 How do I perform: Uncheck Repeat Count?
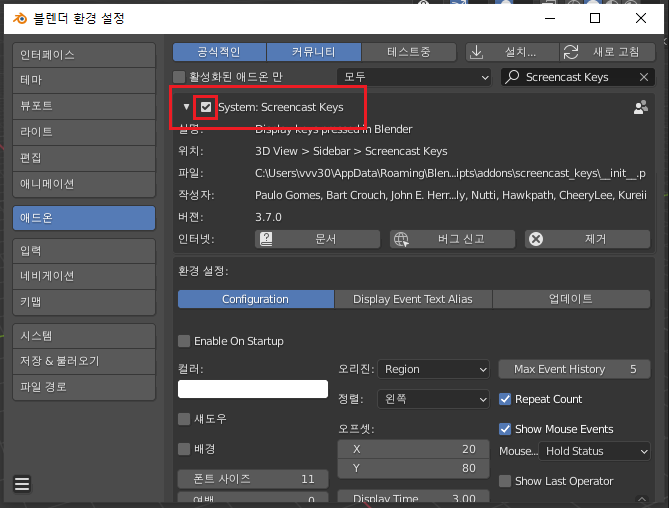pyautogui.click(x=505, y=399)
